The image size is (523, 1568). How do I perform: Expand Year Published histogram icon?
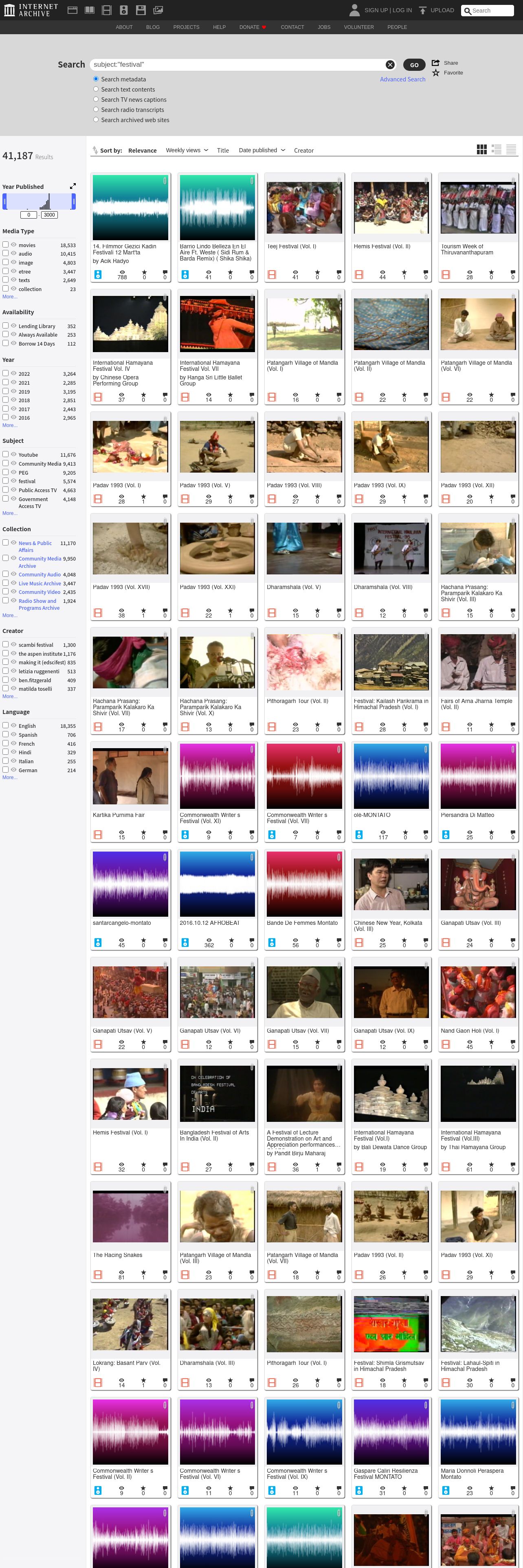click(73, 186)
